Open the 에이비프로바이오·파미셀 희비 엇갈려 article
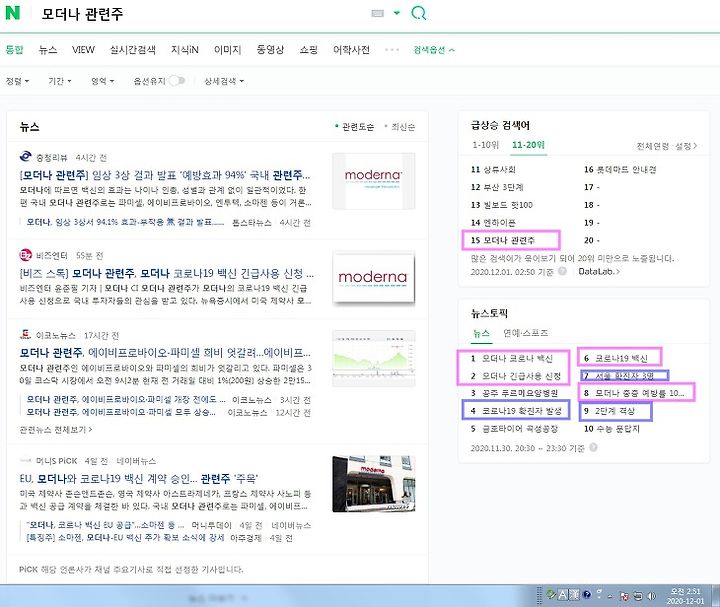Image resolution: width=720 pixels, height=607 pixels. (165, 353)
